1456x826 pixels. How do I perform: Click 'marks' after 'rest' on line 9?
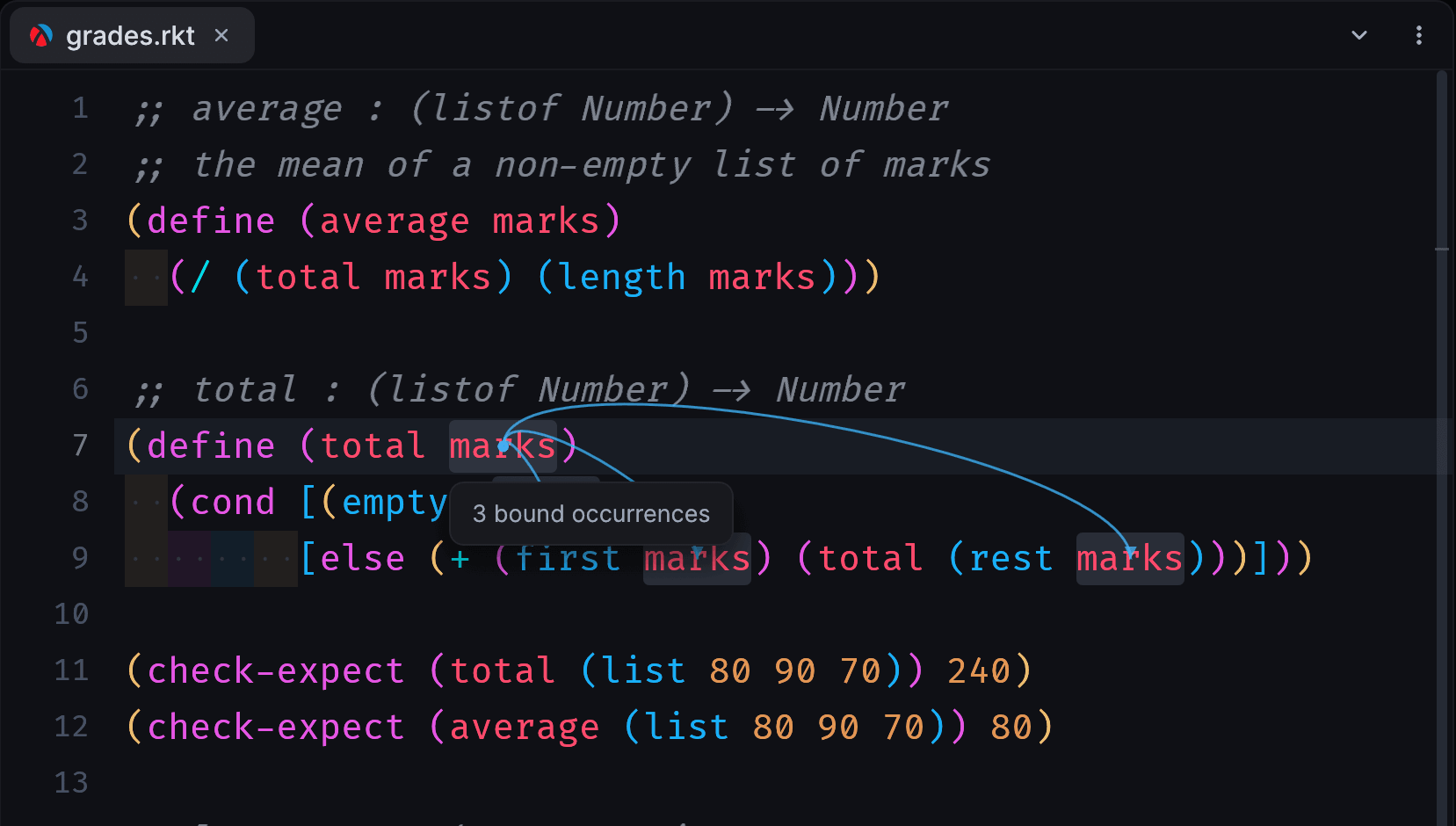click(1130, 559)
